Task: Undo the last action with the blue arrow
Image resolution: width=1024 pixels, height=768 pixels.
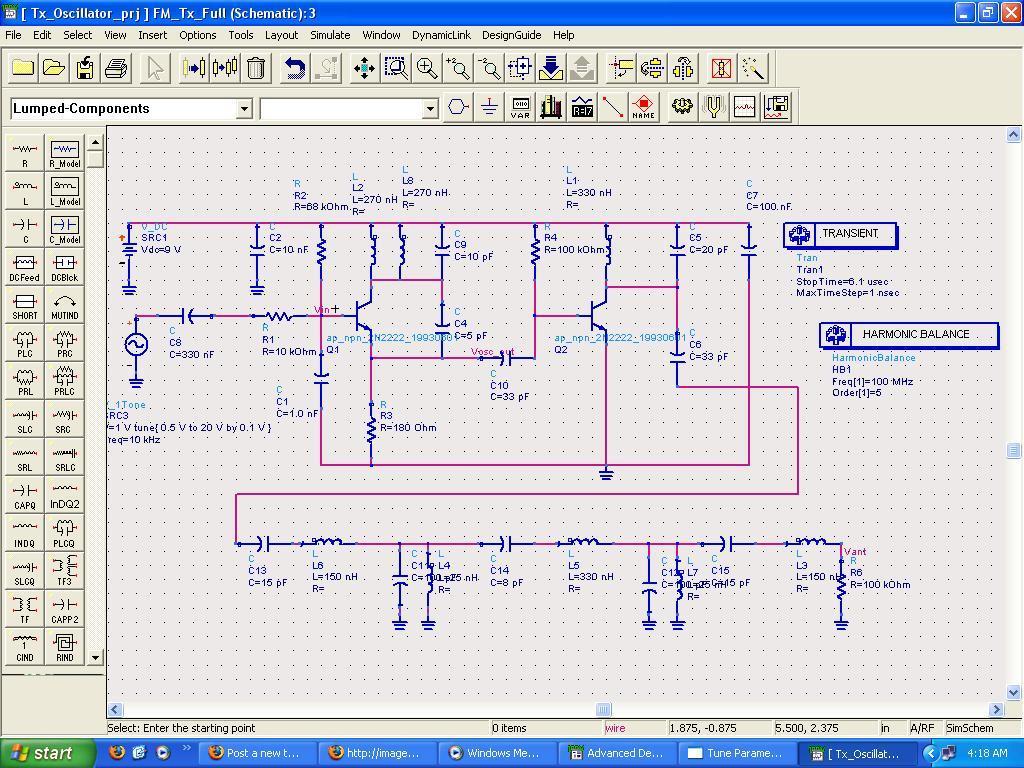Action: [x=295, y=68]
